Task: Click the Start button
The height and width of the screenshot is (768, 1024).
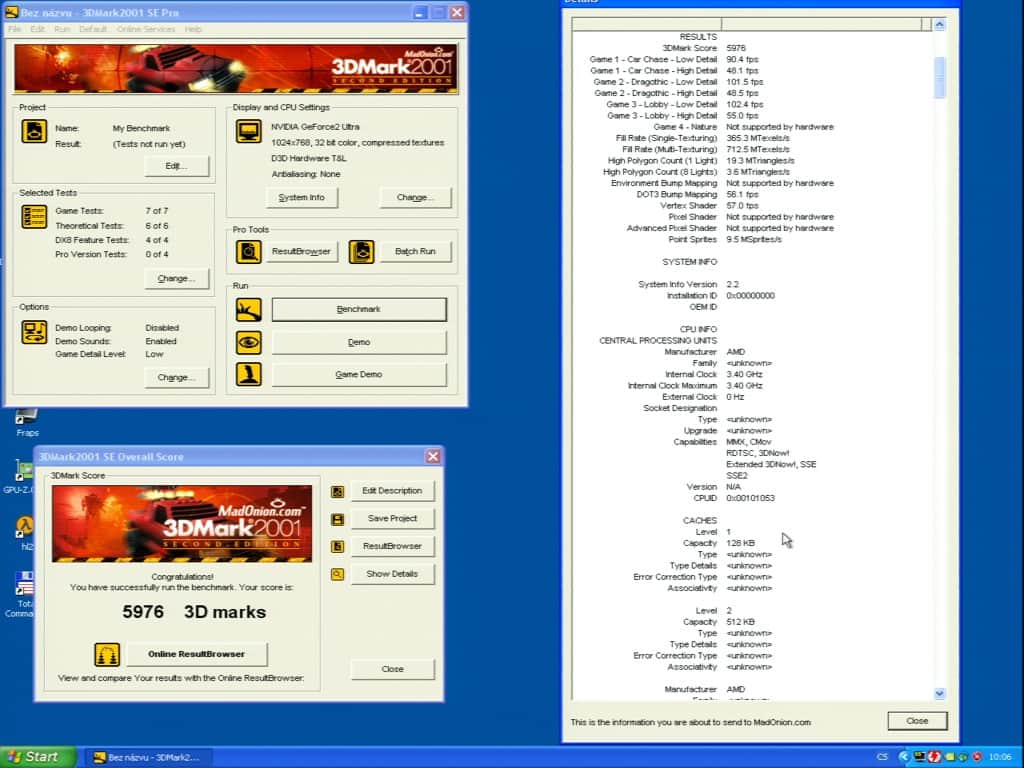Action: pyautogui.click(x=37, y=757)
